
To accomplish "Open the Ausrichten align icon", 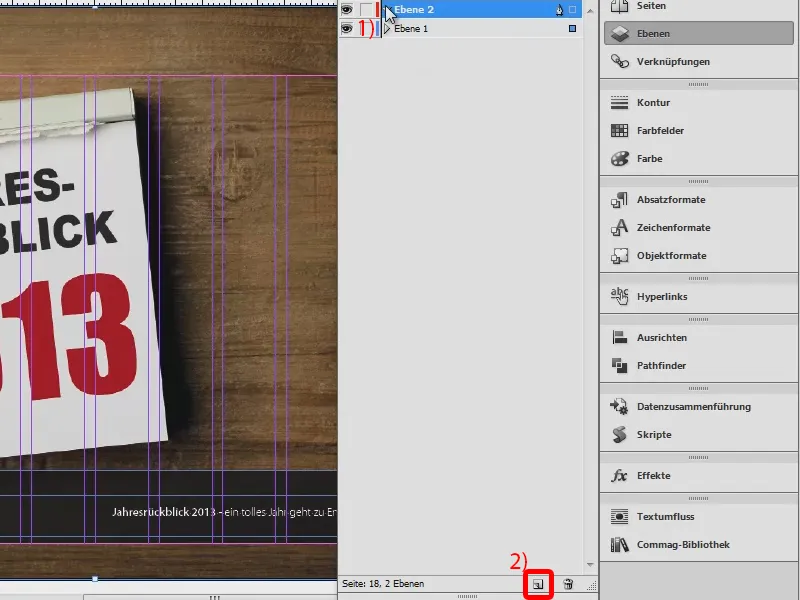I will 619,337.
